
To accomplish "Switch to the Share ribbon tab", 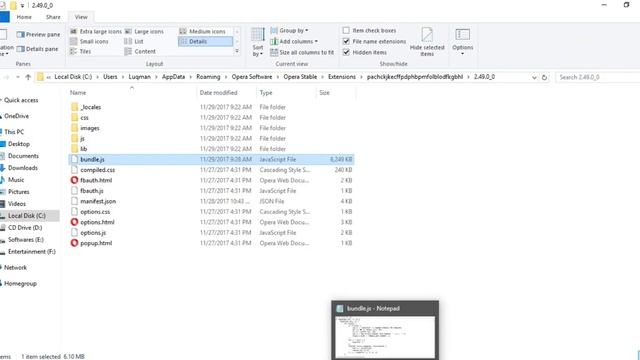I will [53, 17].
